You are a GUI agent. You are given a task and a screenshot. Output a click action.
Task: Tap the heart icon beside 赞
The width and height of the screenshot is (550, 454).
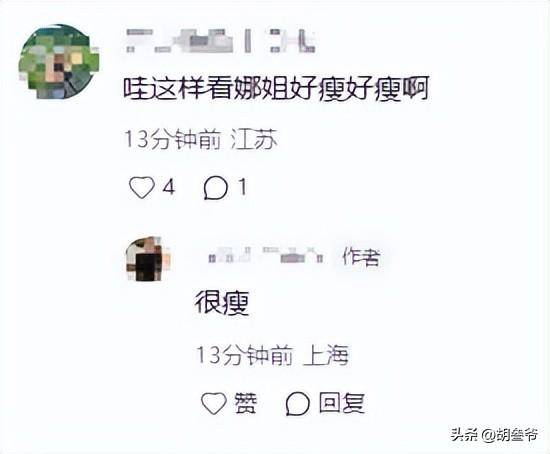[214, 403]
